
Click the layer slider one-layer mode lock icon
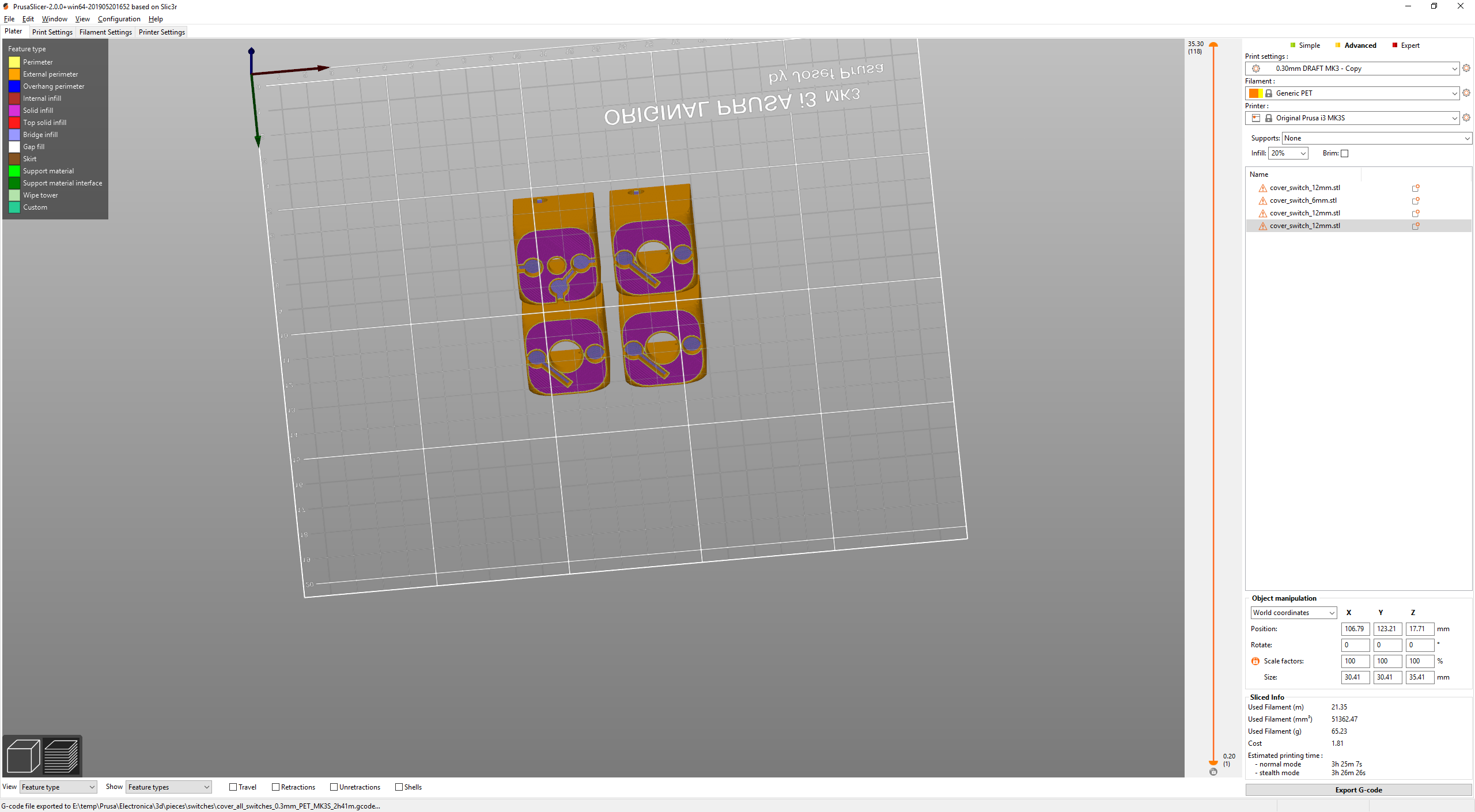click(x=1213, y=772)
